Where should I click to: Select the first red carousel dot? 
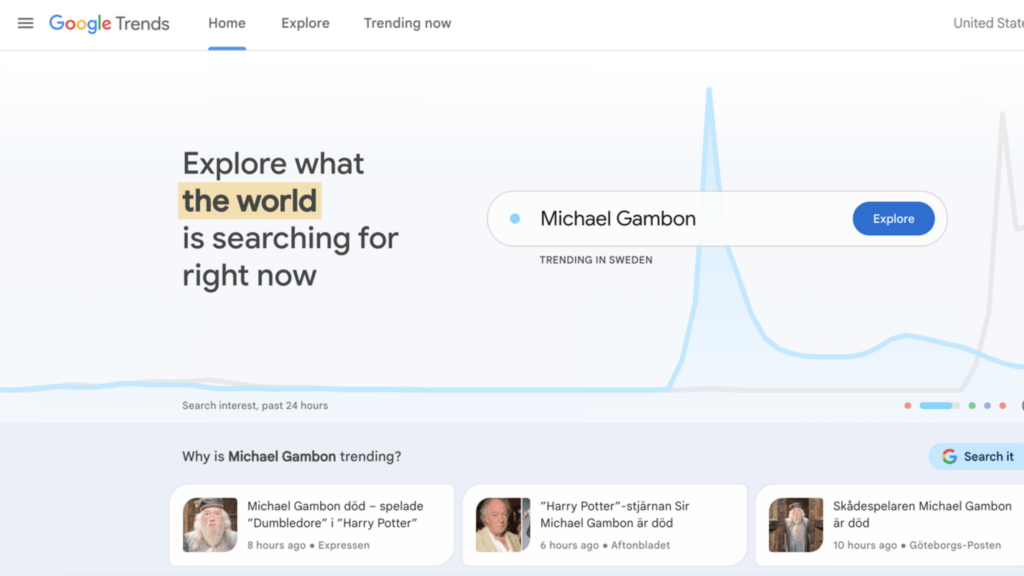907,406
